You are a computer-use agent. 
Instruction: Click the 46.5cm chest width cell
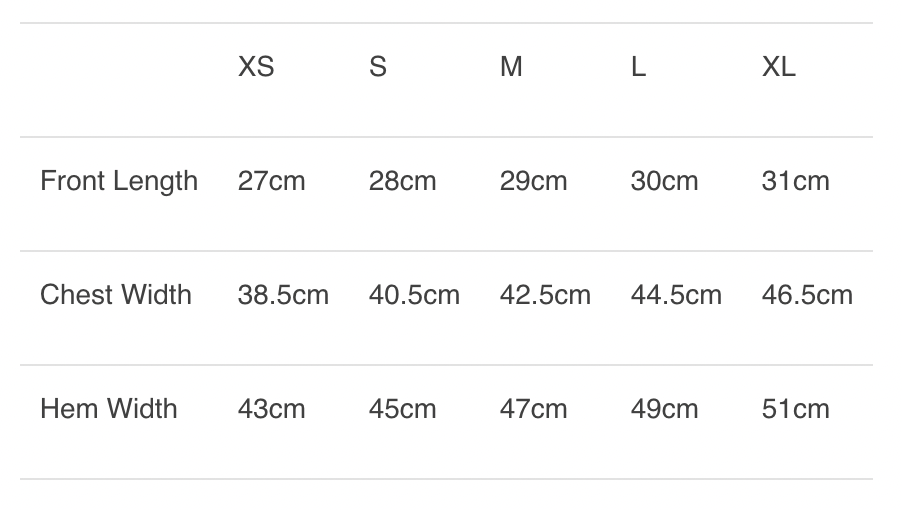click(x=807, y=295)
